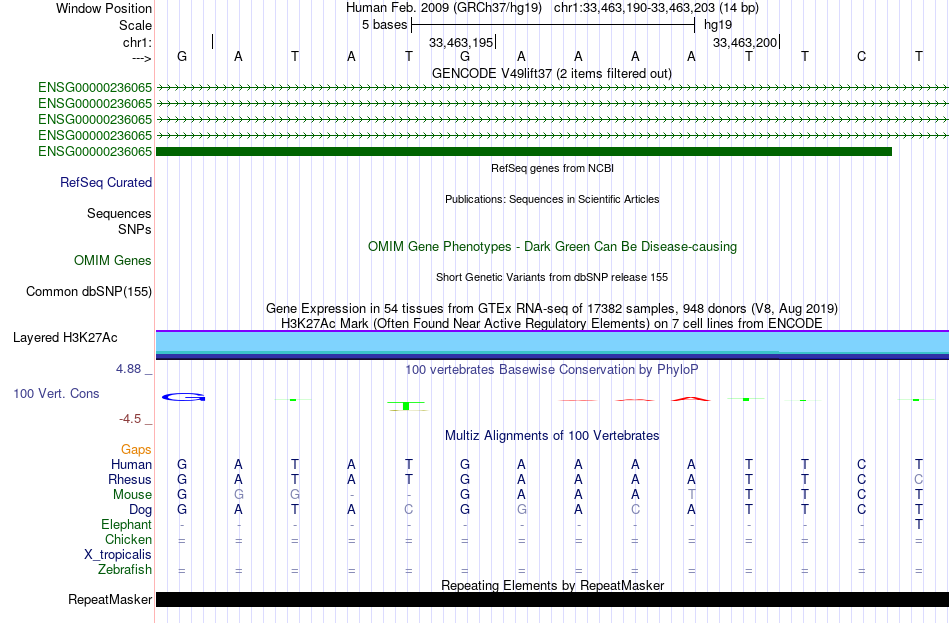Open the GENCODE V49lift37 track title
This screenshot has height=623, width=950.
tap(551, 73)
